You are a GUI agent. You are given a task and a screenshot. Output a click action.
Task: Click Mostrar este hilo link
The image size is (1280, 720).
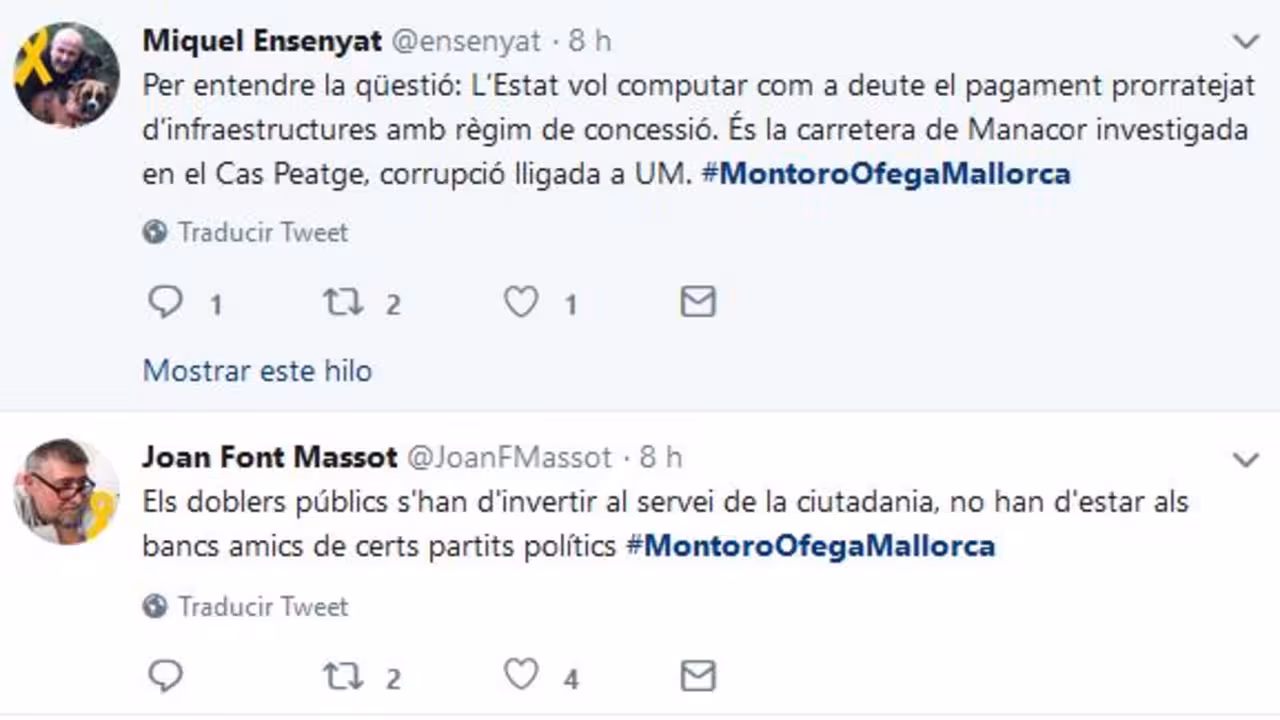[257, 371]
